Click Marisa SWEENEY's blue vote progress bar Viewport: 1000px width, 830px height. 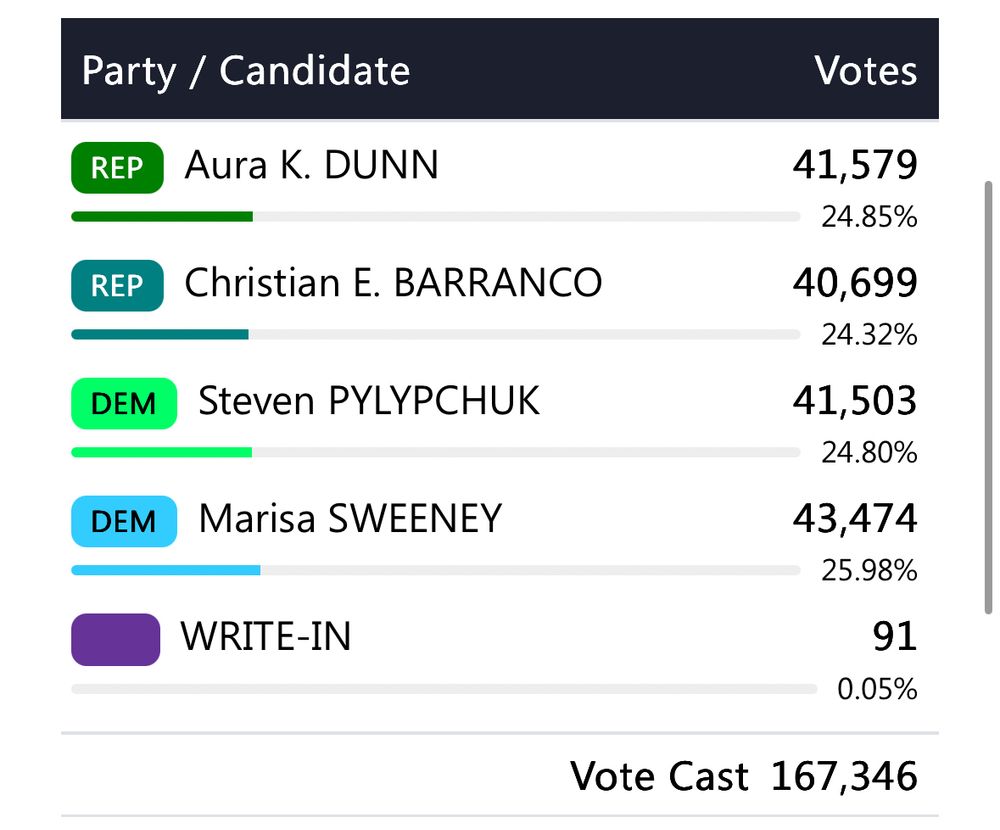point(166,570)
